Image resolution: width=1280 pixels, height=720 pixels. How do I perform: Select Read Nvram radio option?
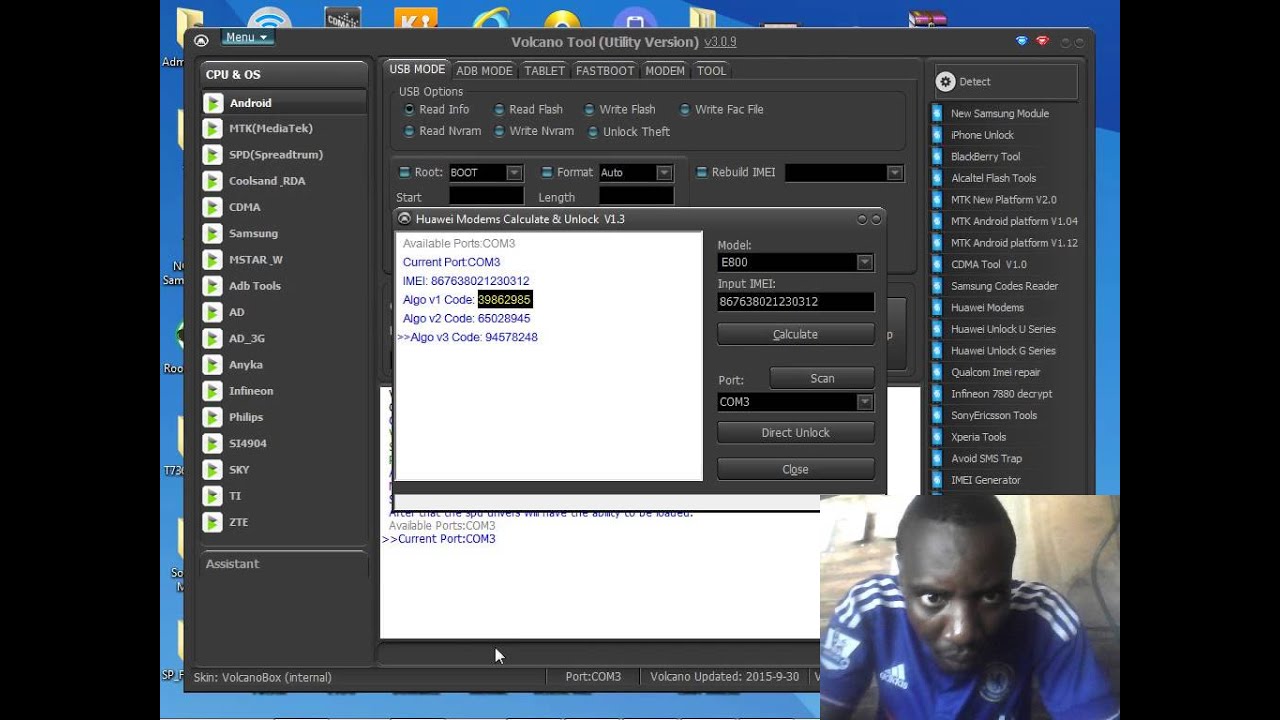point(442,131)
